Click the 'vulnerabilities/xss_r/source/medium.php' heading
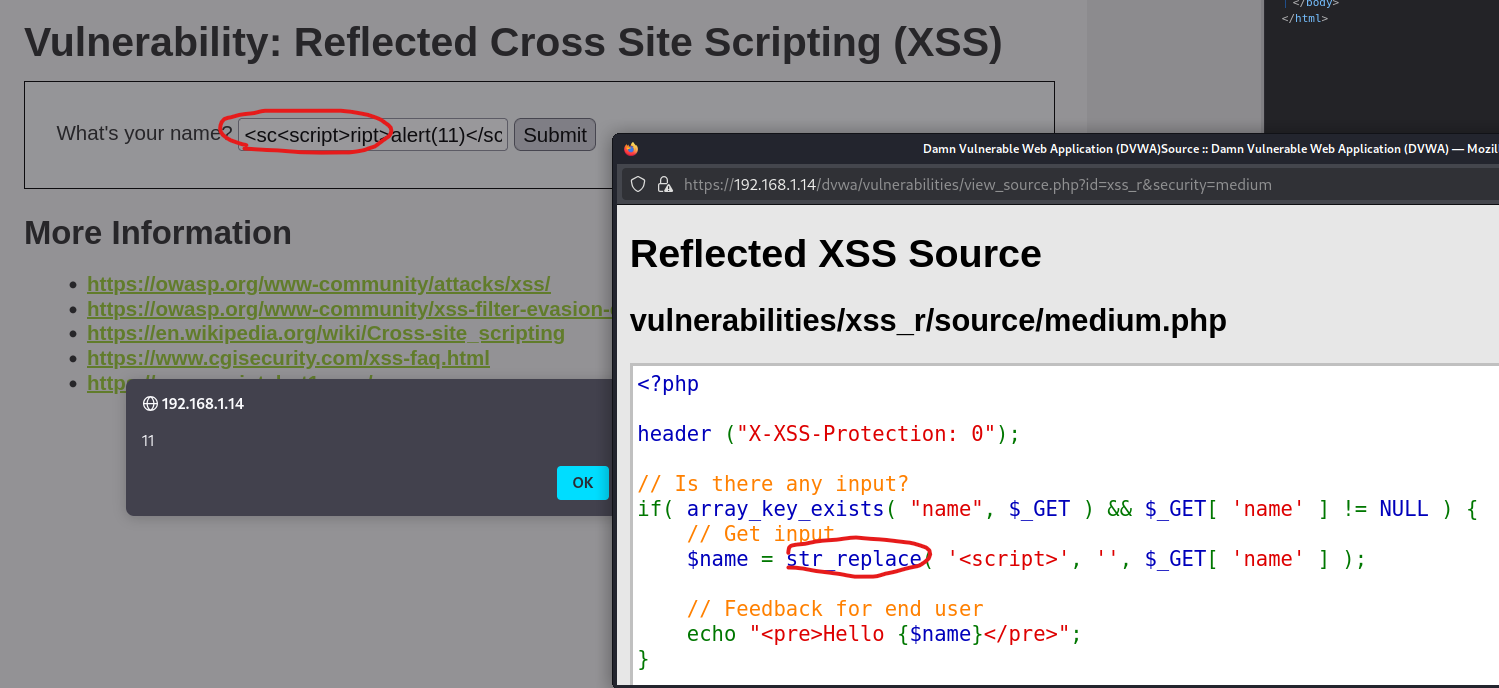The height and width of the screenshot is (688, 1499). [x=928, y=321]
